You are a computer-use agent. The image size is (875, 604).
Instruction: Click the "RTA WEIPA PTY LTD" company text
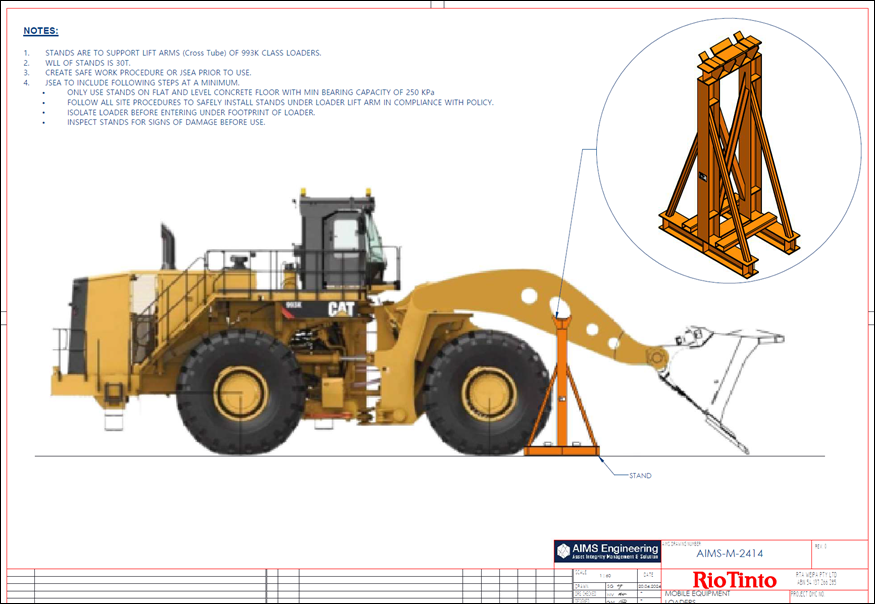click(816, 574)
